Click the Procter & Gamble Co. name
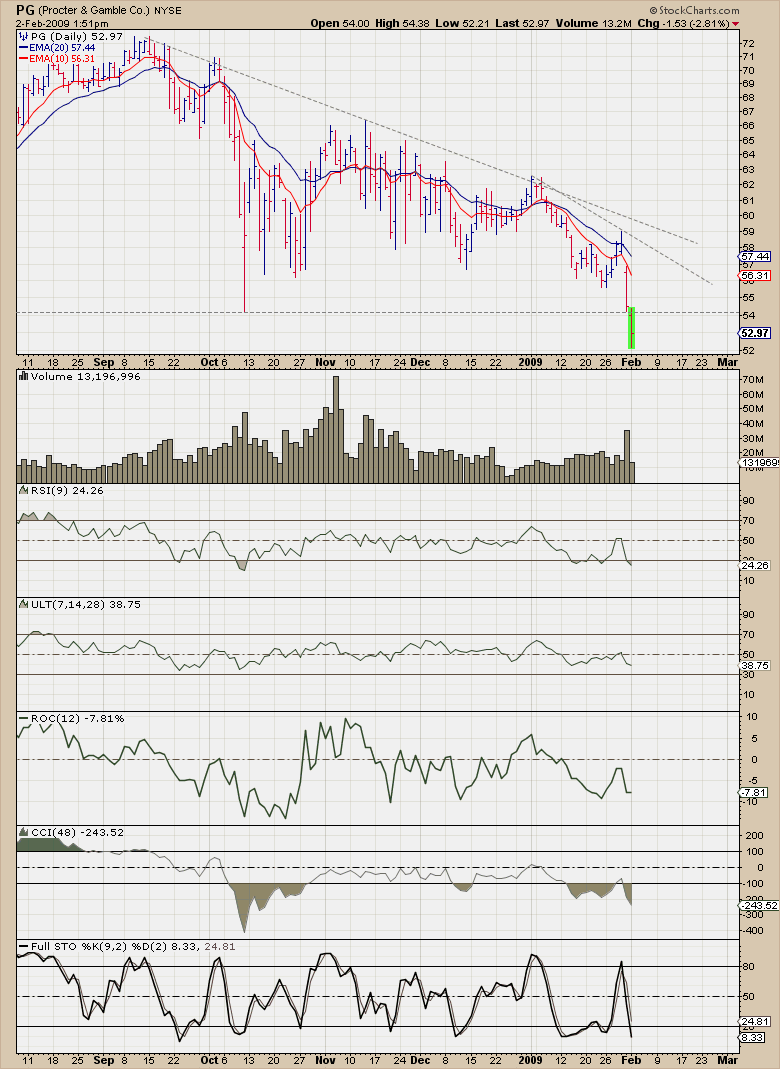Image resolution: width=780 pixels, height=1069 pixels. coord(95,11)
